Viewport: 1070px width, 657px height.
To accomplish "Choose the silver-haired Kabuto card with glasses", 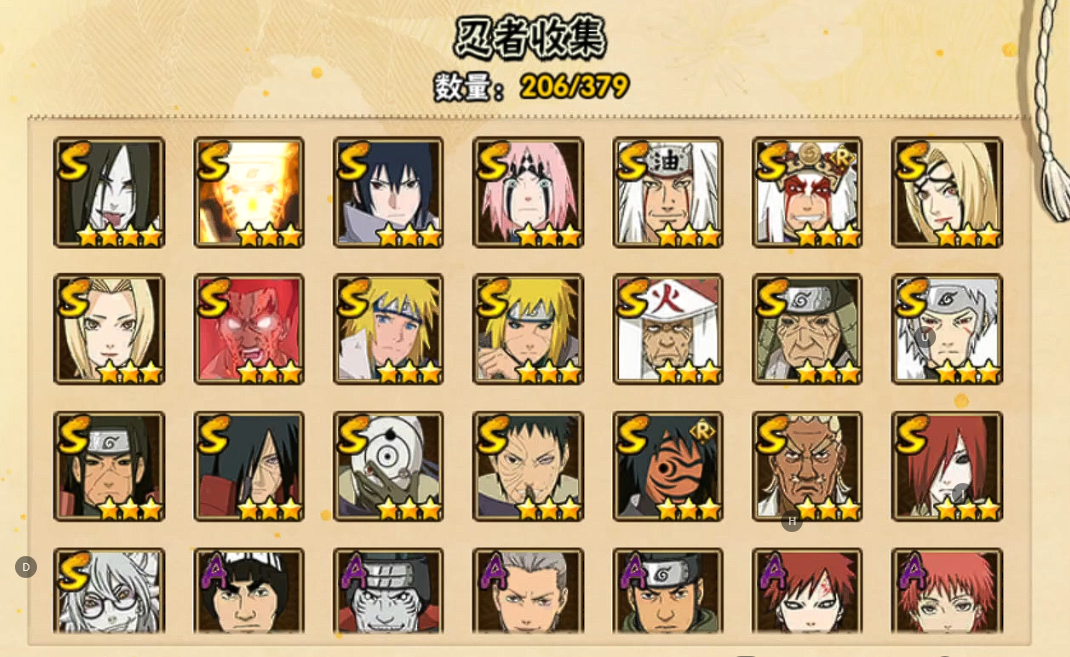I will (x=109, y=591).
